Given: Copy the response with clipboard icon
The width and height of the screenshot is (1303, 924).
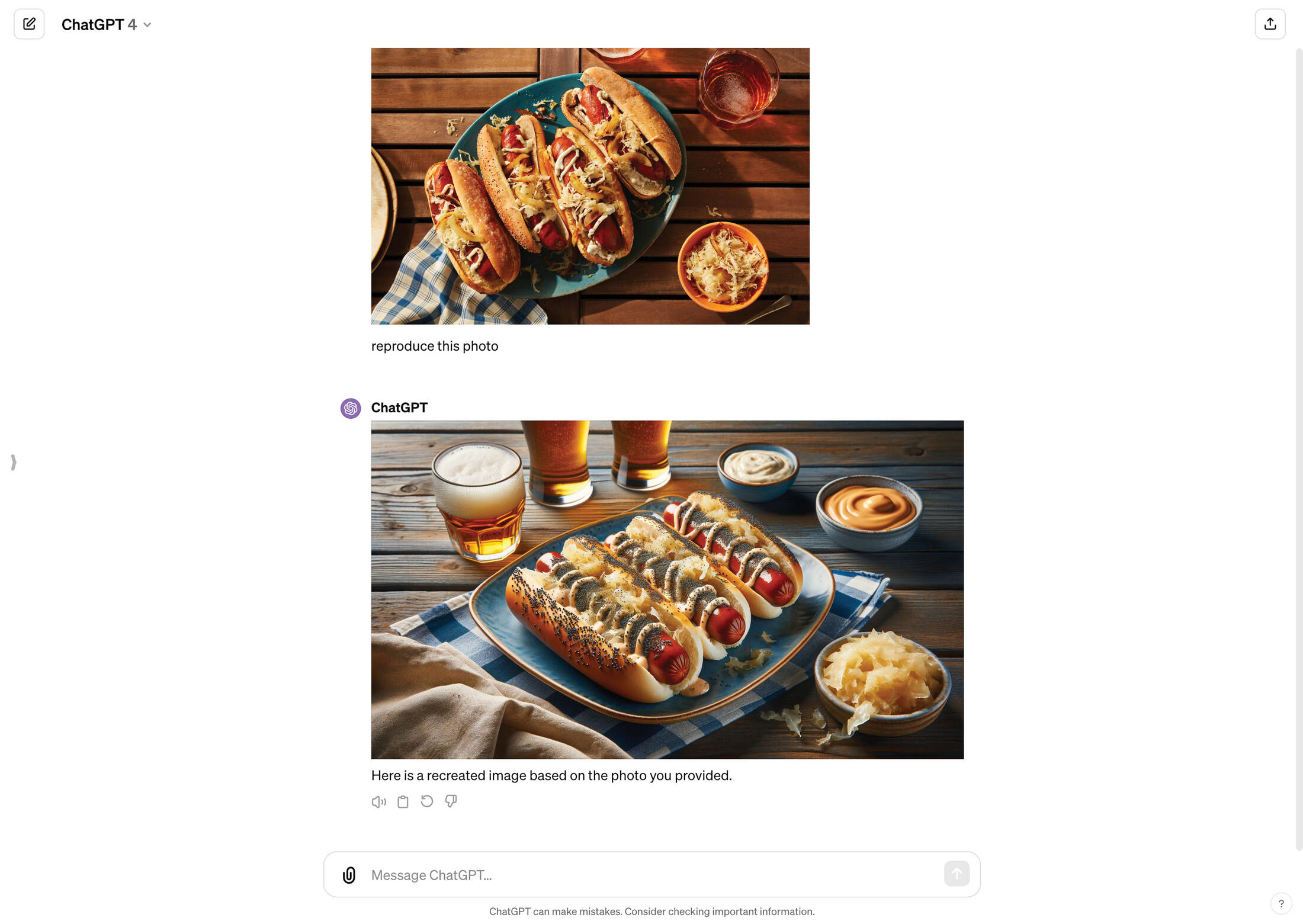Looking at the screenshot, I should [x=403, y=801].
